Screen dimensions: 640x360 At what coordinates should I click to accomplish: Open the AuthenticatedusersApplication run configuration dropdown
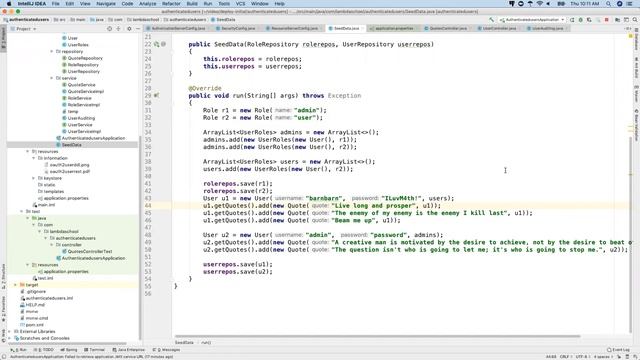click(532, 20)
